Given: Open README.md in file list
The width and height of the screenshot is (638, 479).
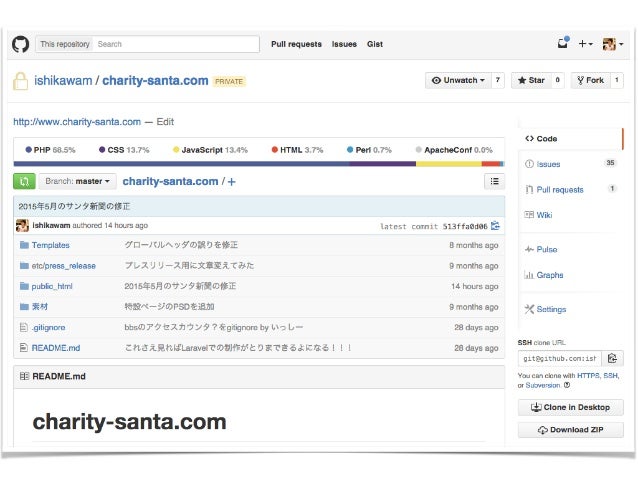Looking at the screenshot, I should coord(56,348).
